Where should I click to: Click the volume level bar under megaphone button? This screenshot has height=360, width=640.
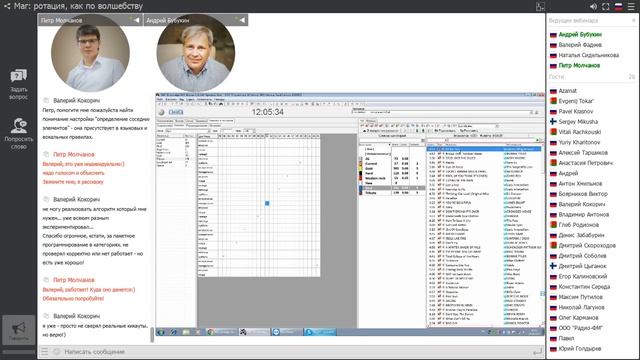click(18, 351)
